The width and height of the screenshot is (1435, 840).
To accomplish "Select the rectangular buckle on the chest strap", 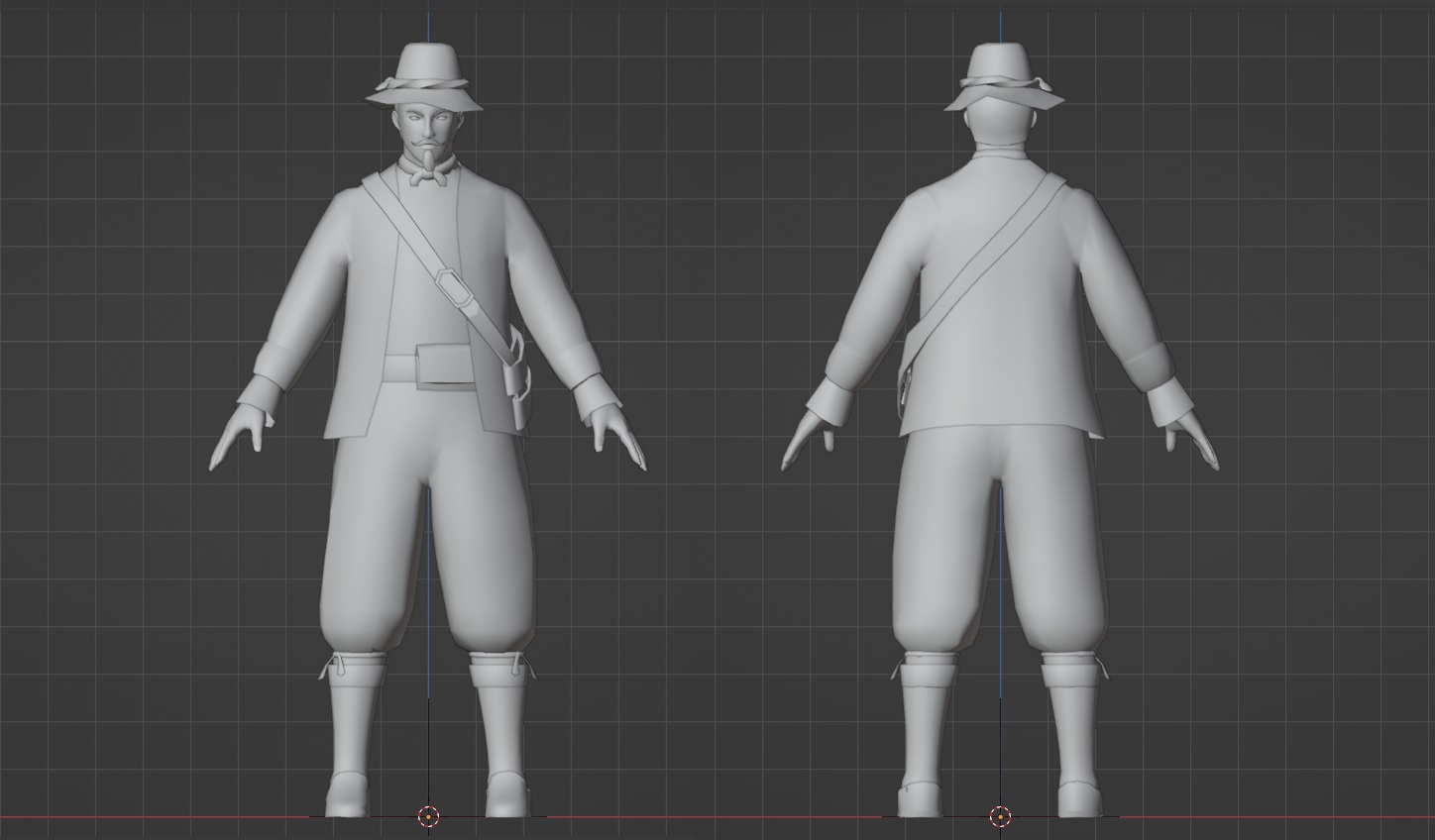I will (456, 287).
